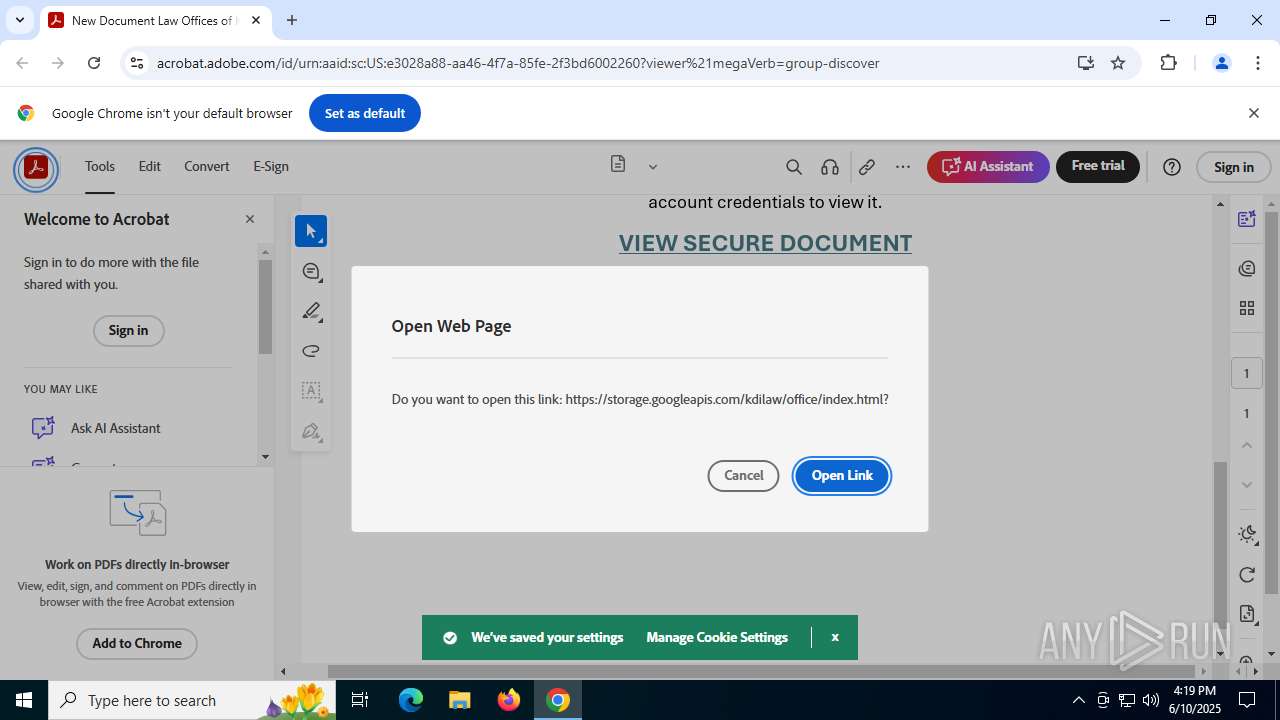The width and height of the screenshot is (1280, 720).
Task: Open File Explorer from taskbar
Action: tap(460, 700)
